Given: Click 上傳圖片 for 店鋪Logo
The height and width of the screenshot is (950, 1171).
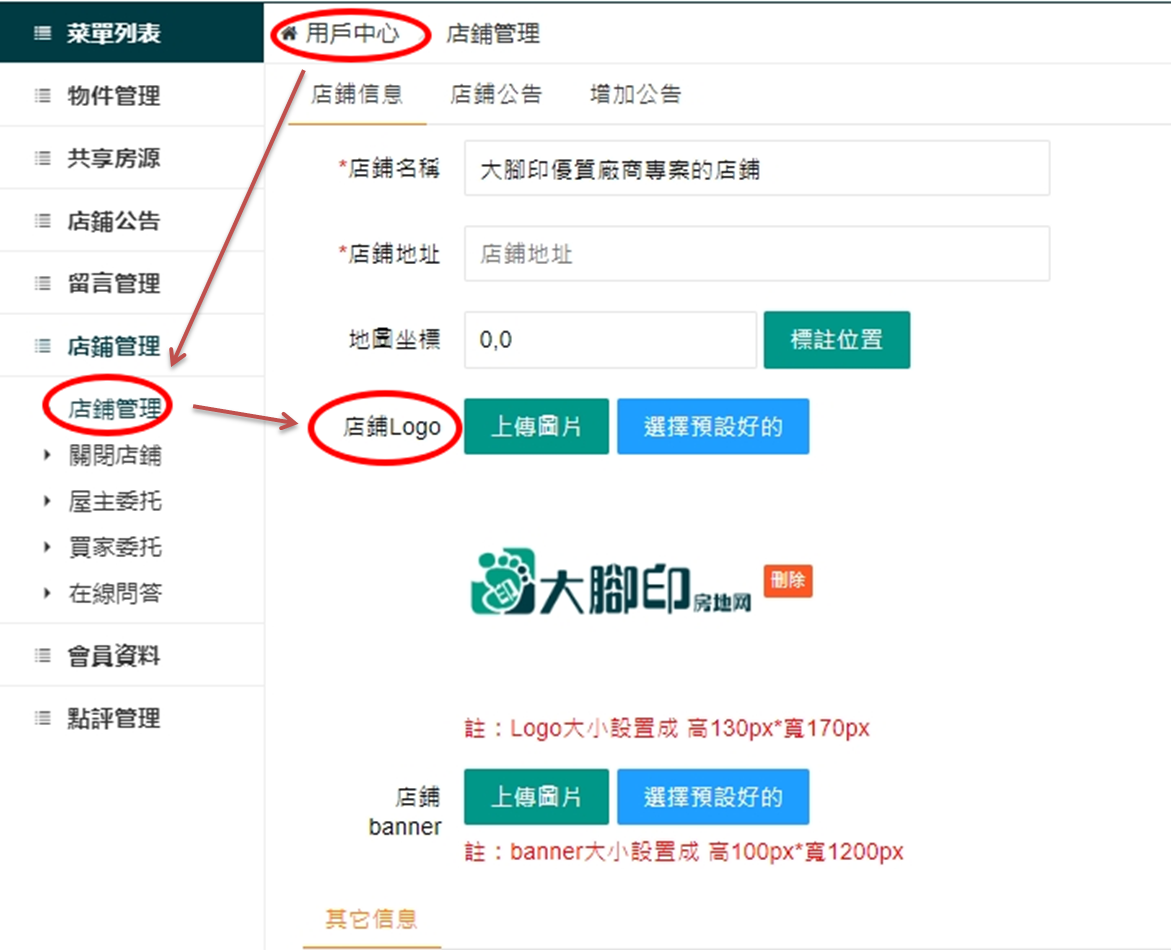Looking at the screenshot, I should [536, 428].
